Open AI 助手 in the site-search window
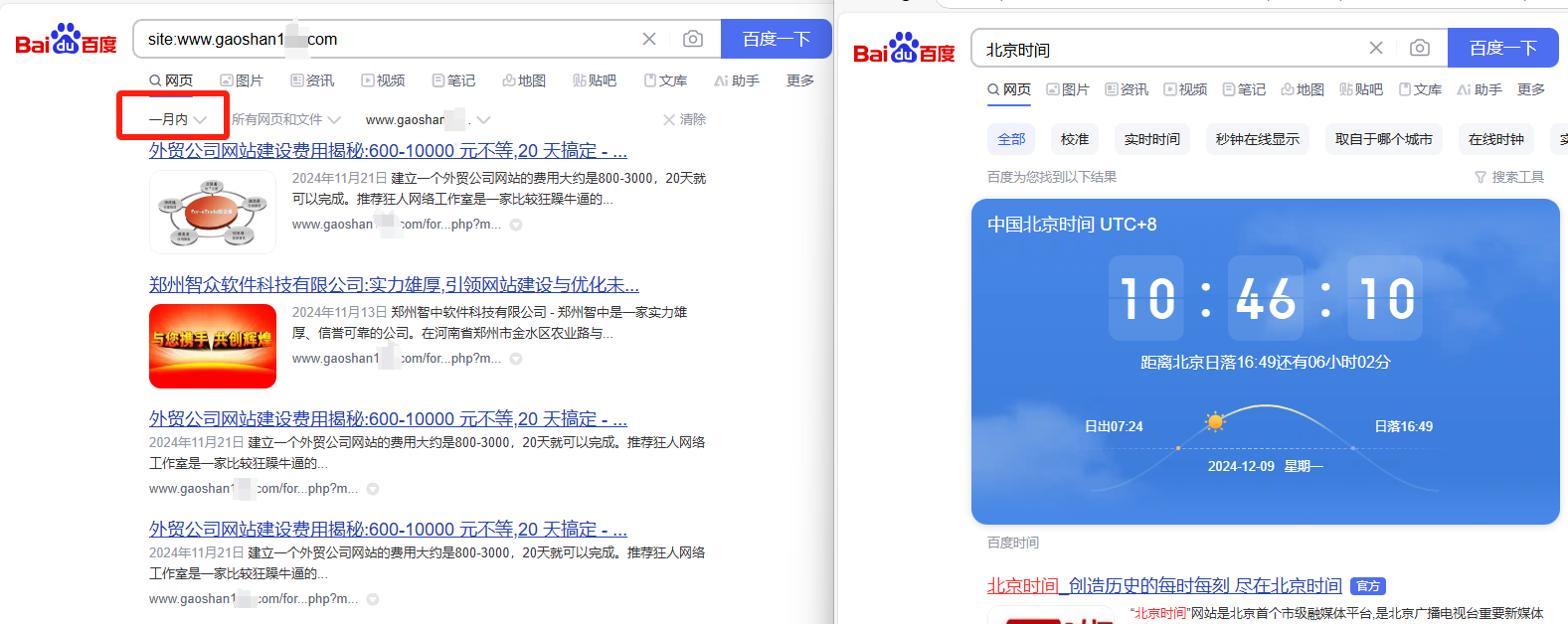 click(x=737, y=80)
